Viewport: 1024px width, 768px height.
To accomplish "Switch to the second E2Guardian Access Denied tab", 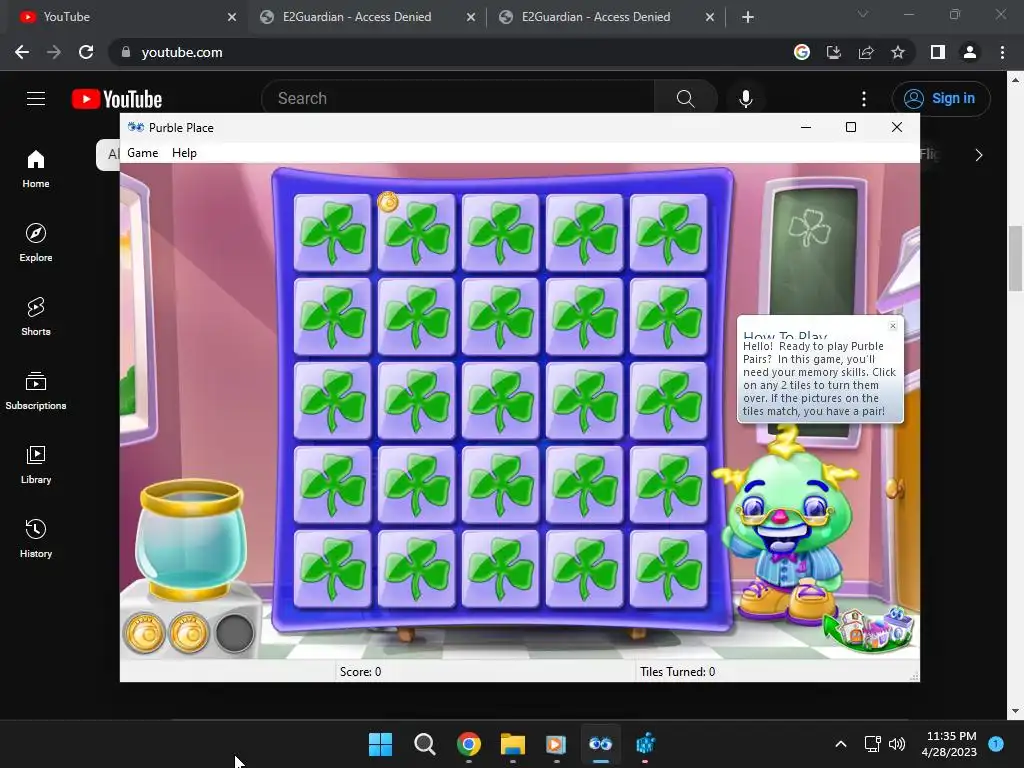I will tap(605, 17).
